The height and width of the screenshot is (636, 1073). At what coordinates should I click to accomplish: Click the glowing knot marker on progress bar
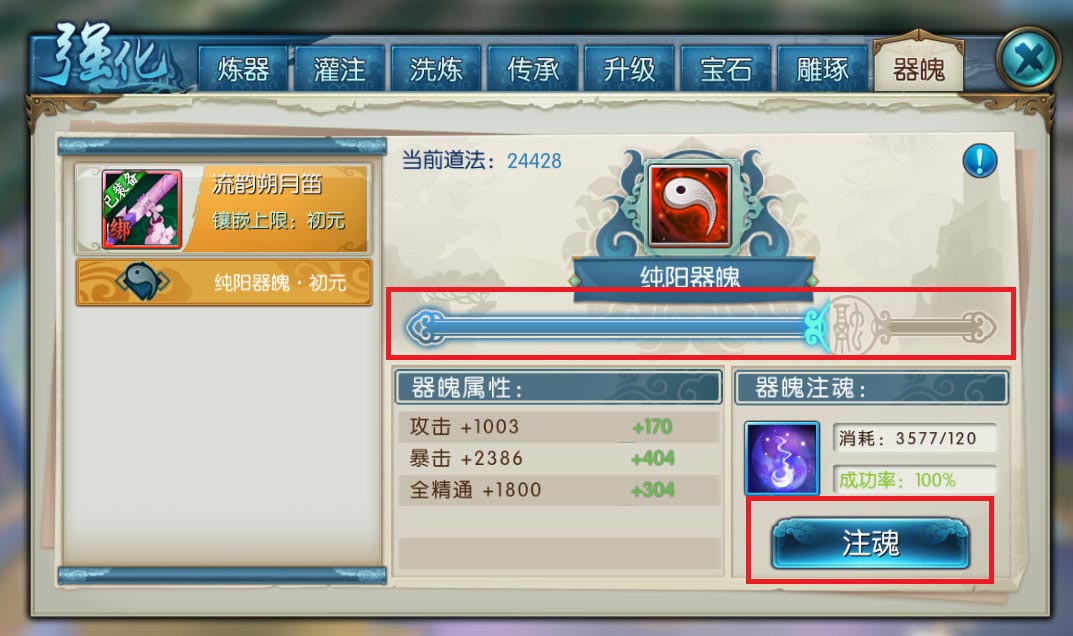coord(817,327)
